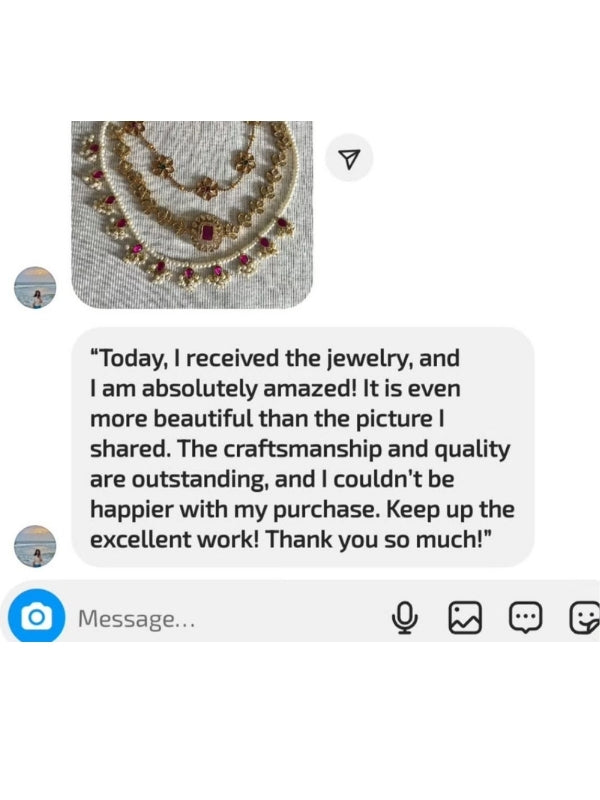Open the speech-bubble quick replies icon
This screenshot has width=600, height=800.
tap(524, 618)
